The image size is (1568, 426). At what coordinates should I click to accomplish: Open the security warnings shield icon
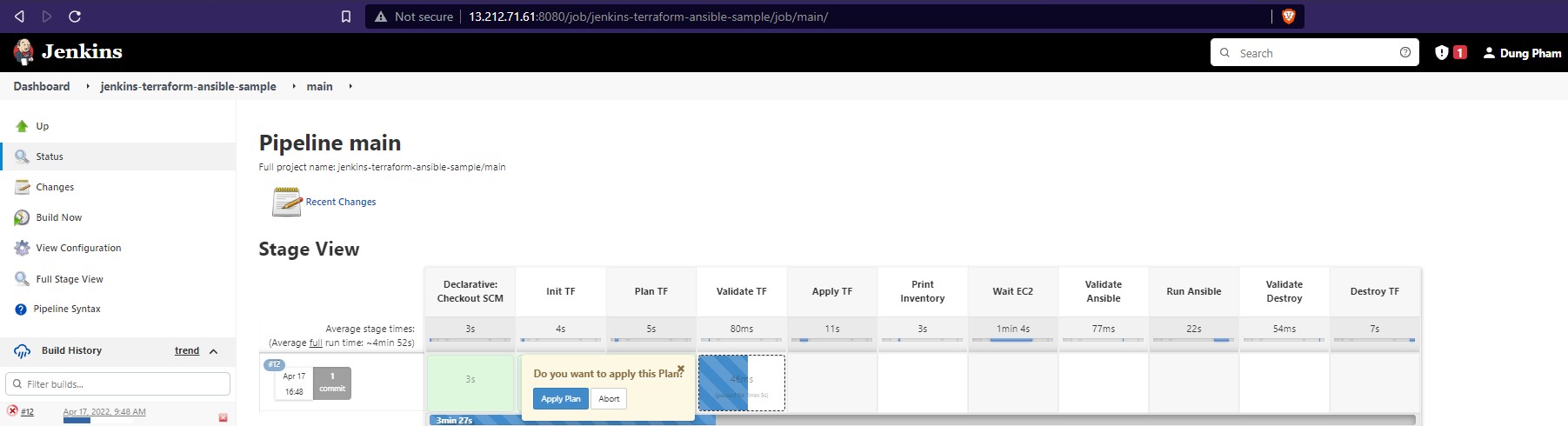coord(1441,52)
